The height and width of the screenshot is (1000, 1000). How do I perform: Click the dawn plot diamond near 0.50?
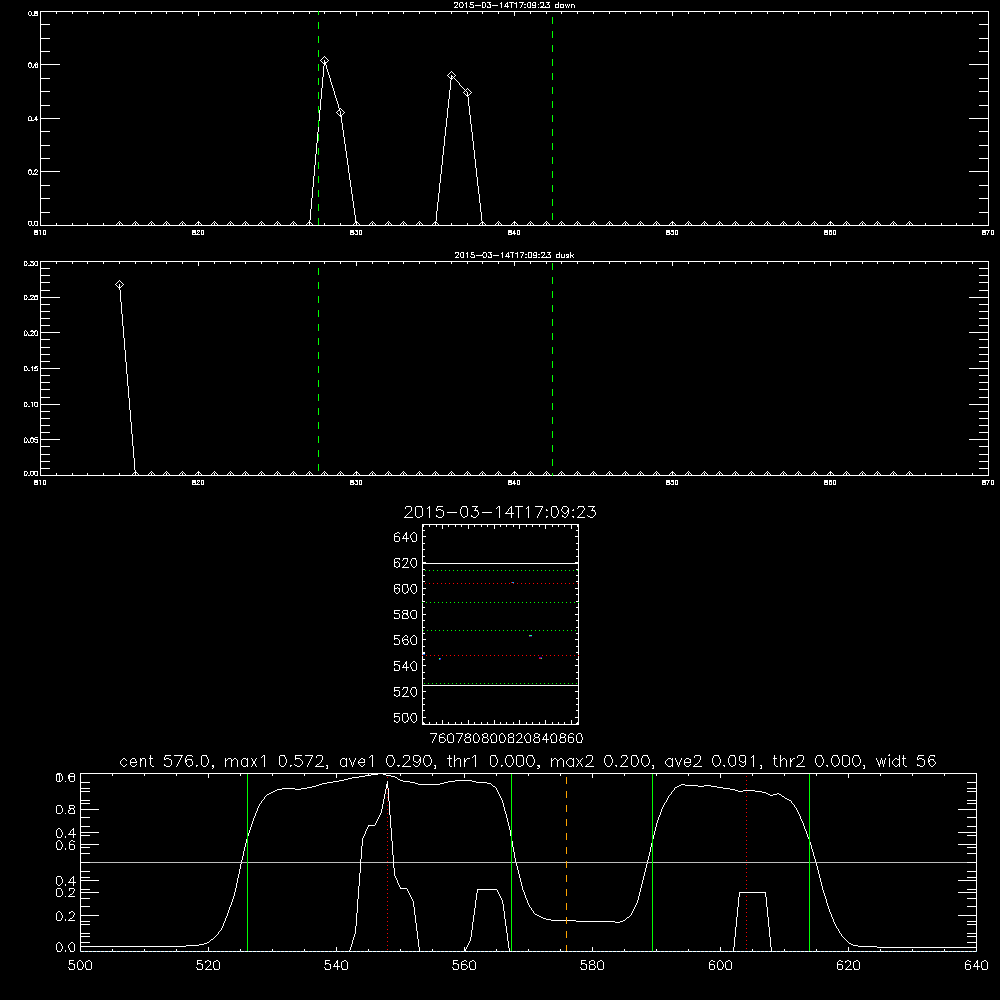pos(467,92)
